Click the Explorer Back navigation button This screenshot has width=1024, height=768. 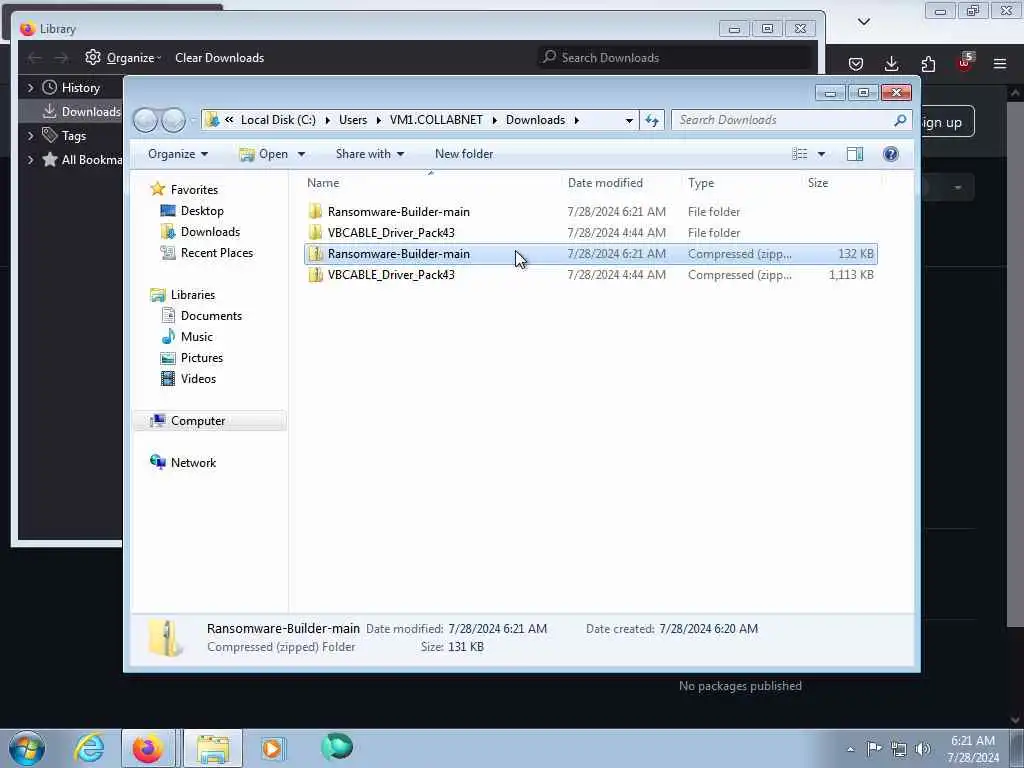click(x=146, y=120)
